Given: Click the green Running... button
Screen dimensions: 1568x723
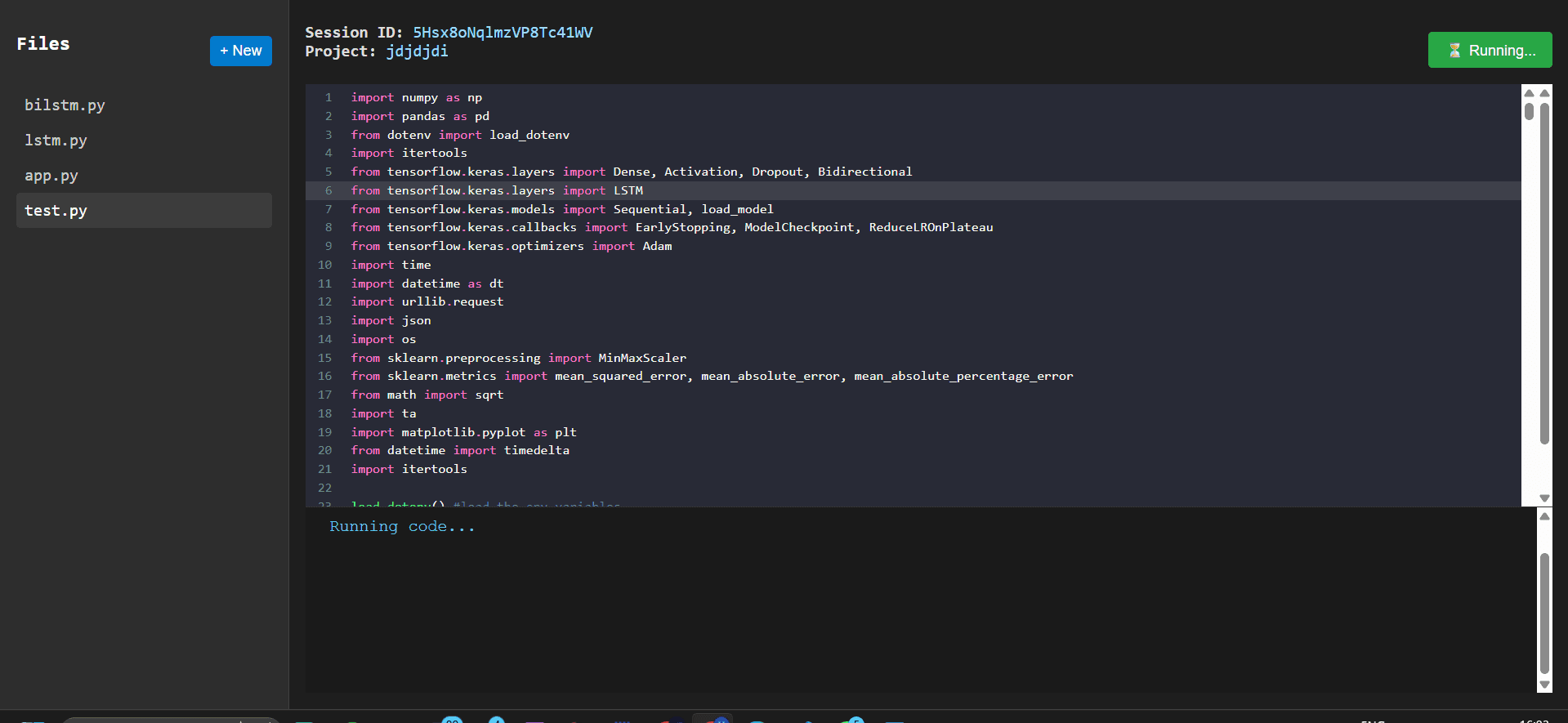Looking at the screenshot, I should coord(1490,50).
